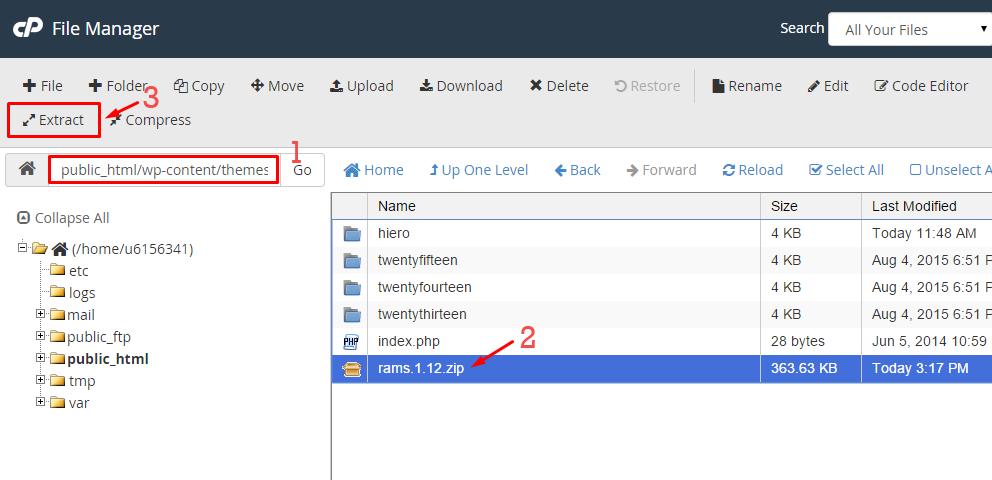Select the index.php file name

click(409, 342)
